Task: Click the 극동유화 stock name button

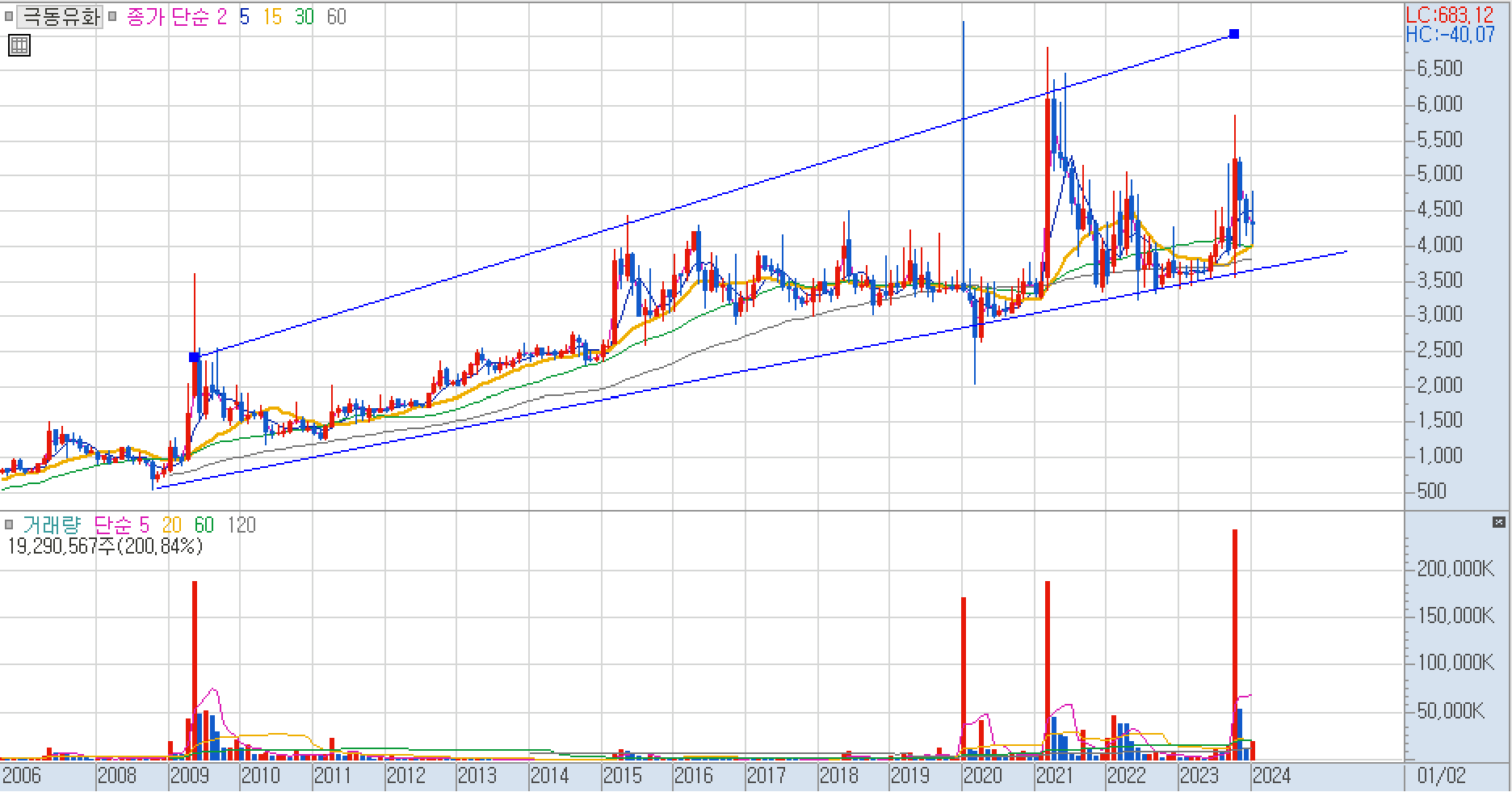Action: (60, 16)
